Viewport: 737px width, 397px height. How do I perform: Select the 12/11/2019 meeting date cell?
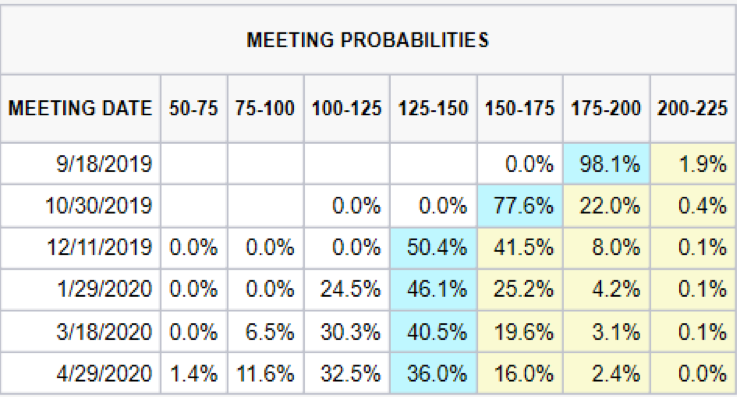[x=80, y=247]
